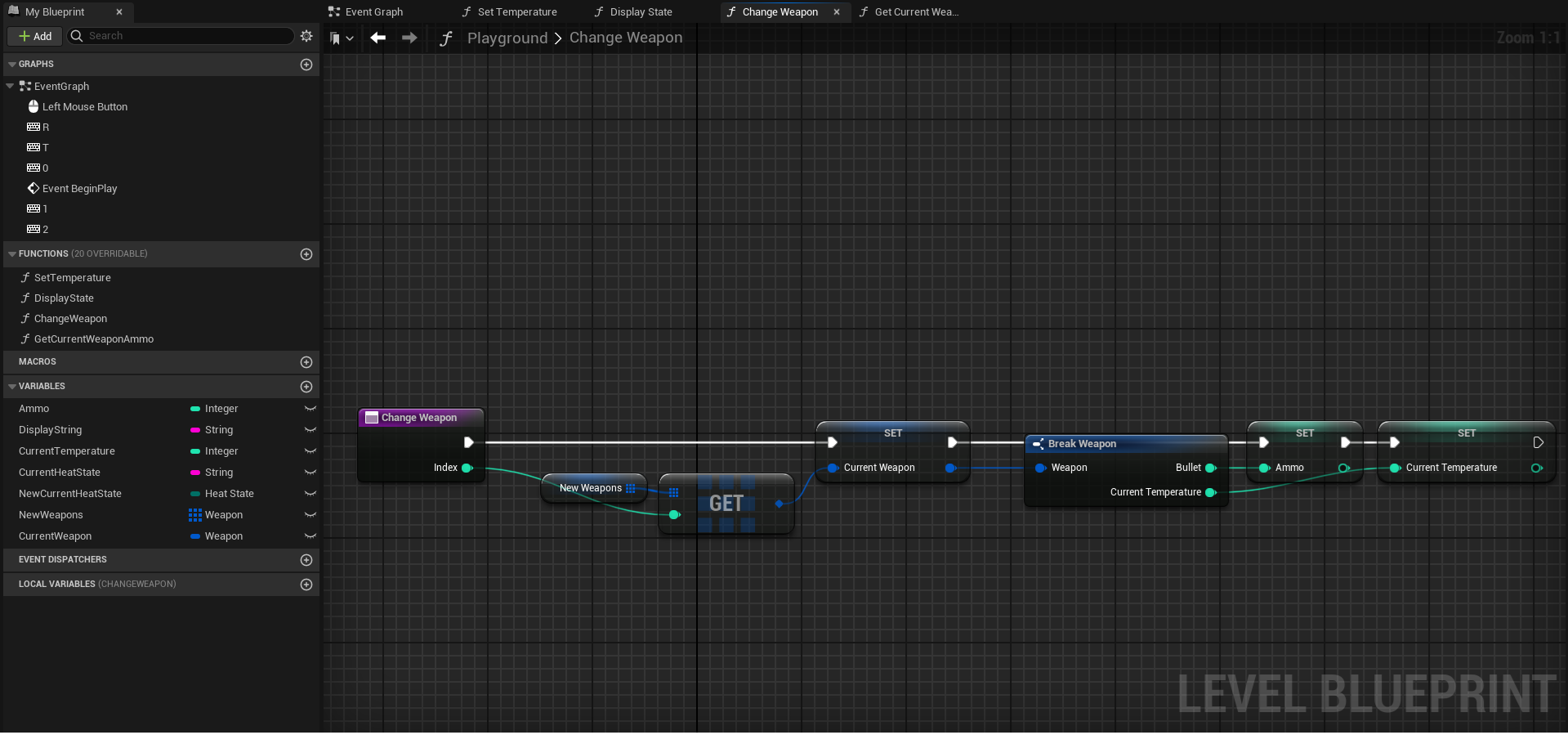Click the My Blueprint search field
Viewport: 1568px width, 735px height.
(x=180, y=36)
